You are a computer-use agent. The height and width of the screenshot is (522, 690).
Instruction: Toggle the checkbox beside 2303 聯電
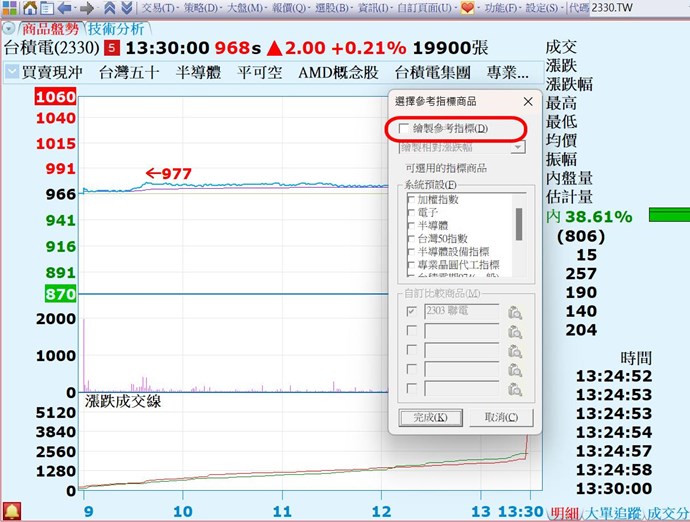click(411, 311)
